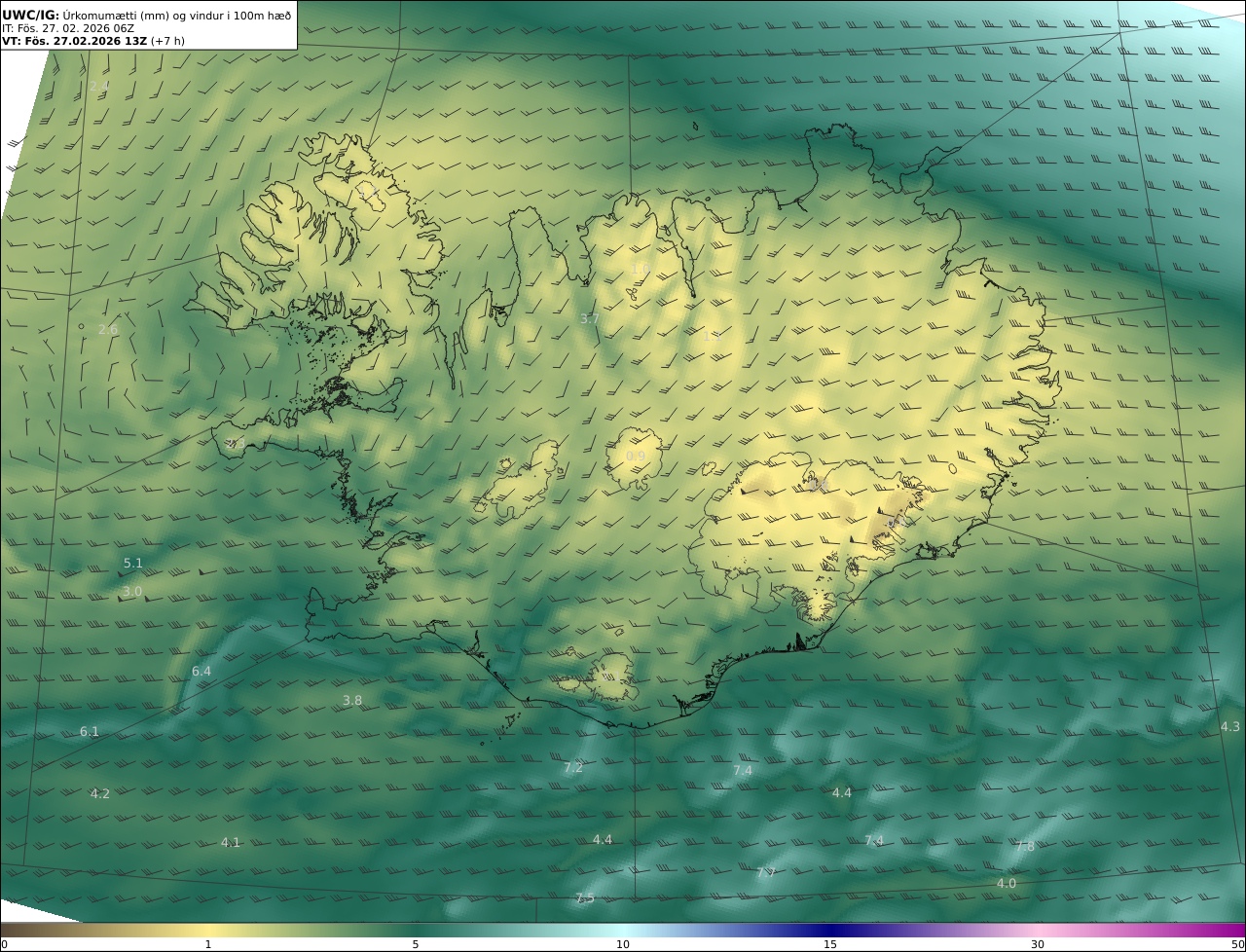Click the 4.1 value near the bottom left
1246x952 pixels.
coord(231,842)
